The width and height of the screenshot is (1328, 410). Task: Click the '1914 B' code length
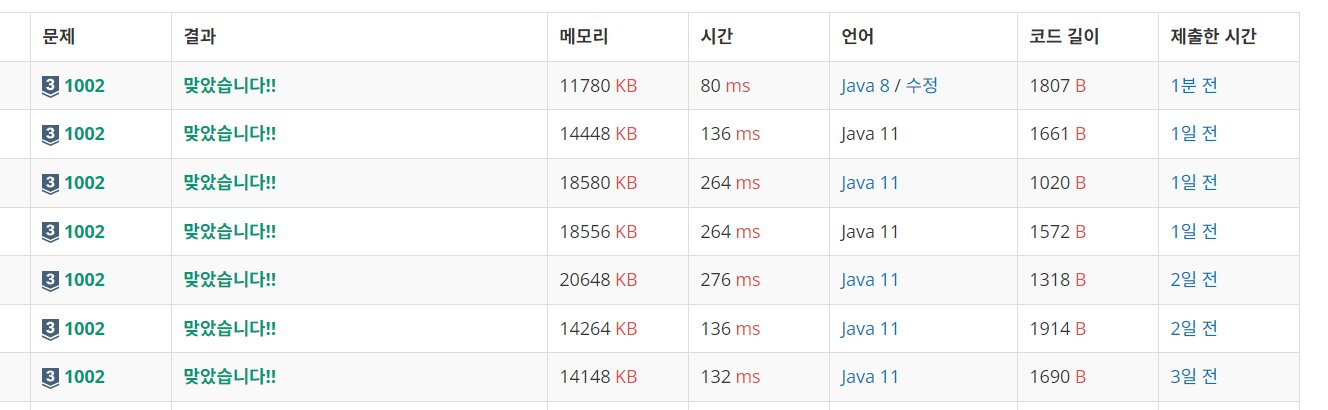(x=1057, y=329)
